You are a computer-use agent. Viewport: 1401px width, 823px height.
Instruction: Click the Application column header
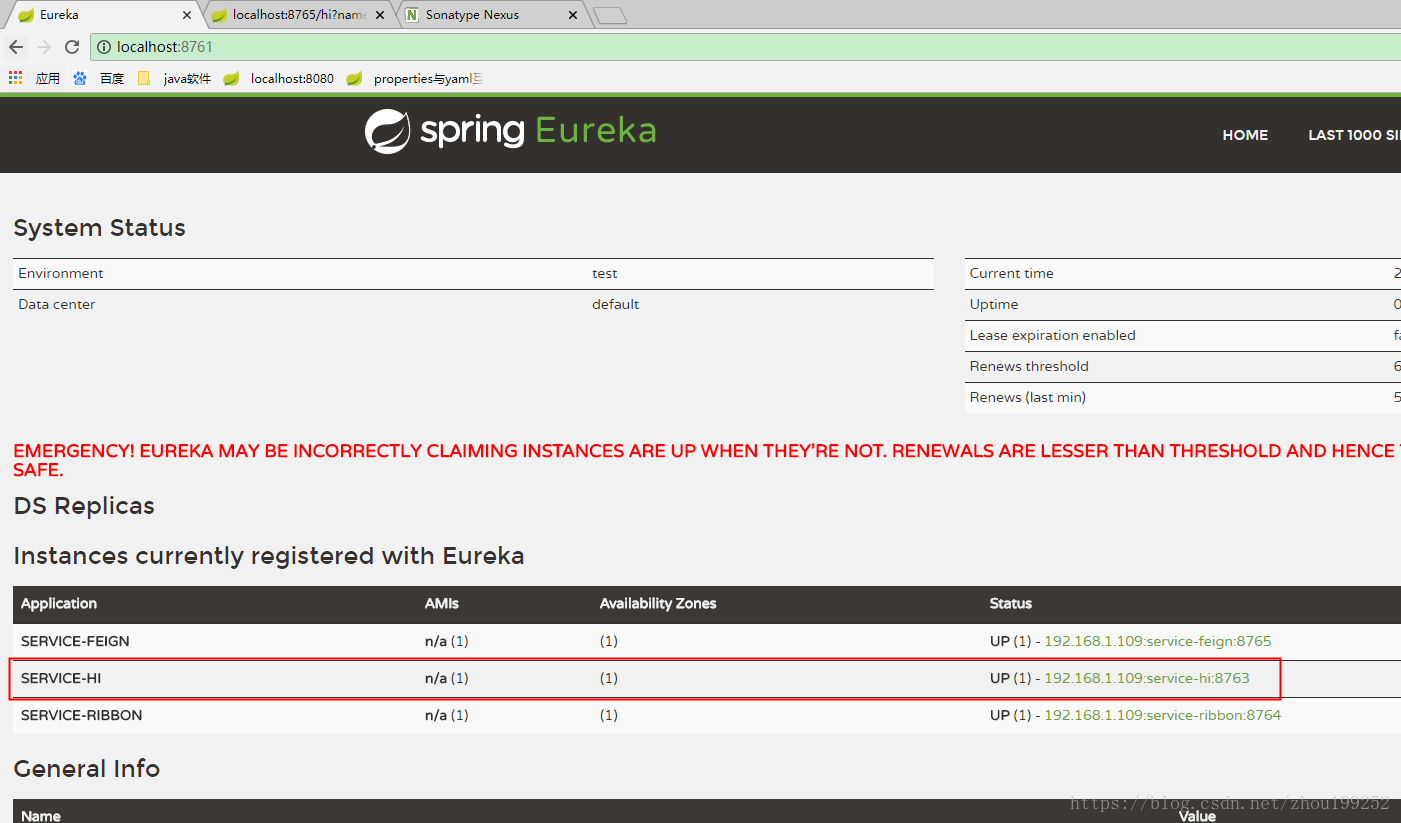coord(59,603)
